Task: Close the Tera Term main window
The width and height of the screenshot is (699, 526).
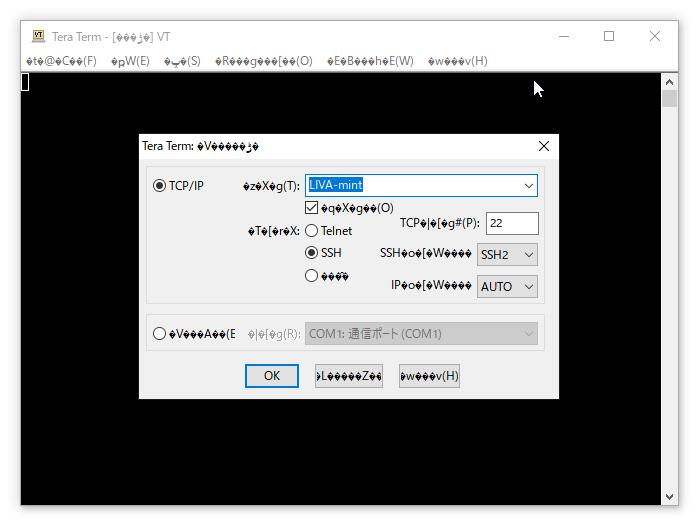Action: coord(654,36)
